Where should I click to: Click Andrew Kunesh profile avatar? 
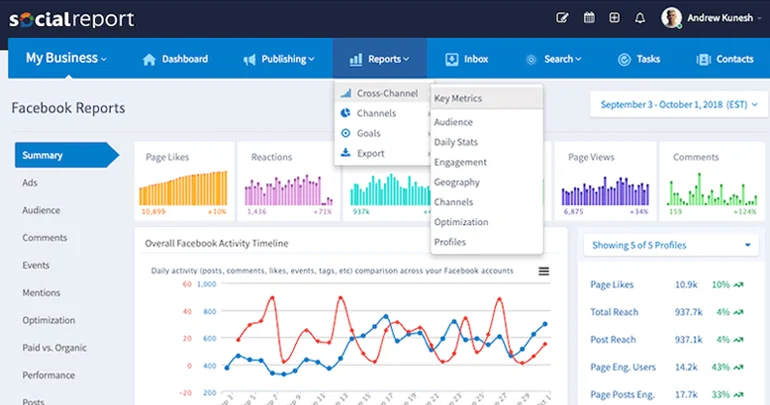(671, 18)
